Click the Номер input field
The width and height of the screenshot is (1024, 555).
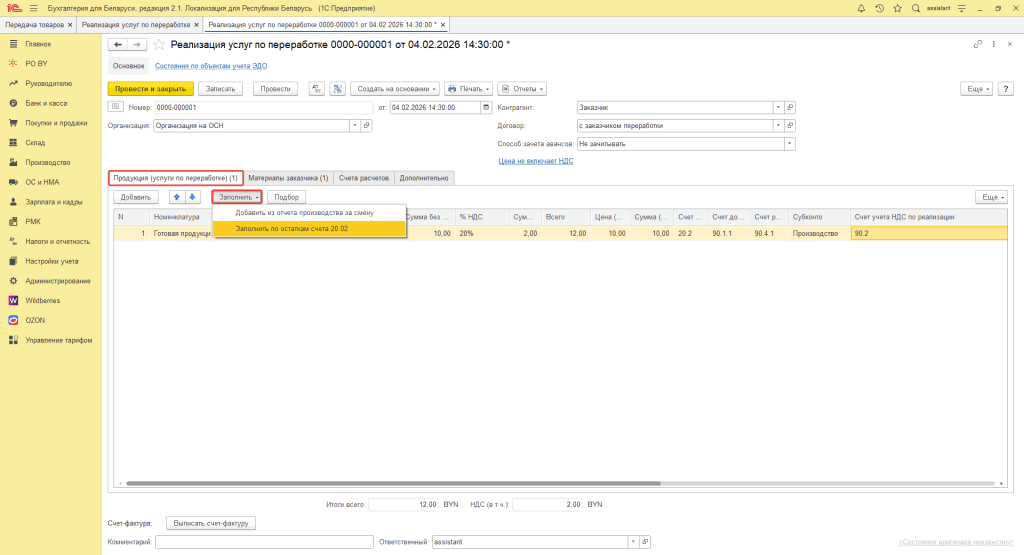(264, 107)
